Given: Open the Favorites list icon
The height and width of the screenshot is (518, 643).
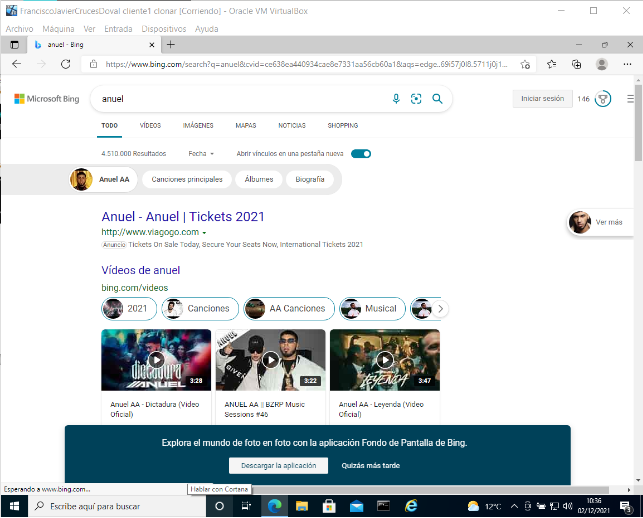Looking at the screenshot, I should pyautogui.click(x=552, y=64).
